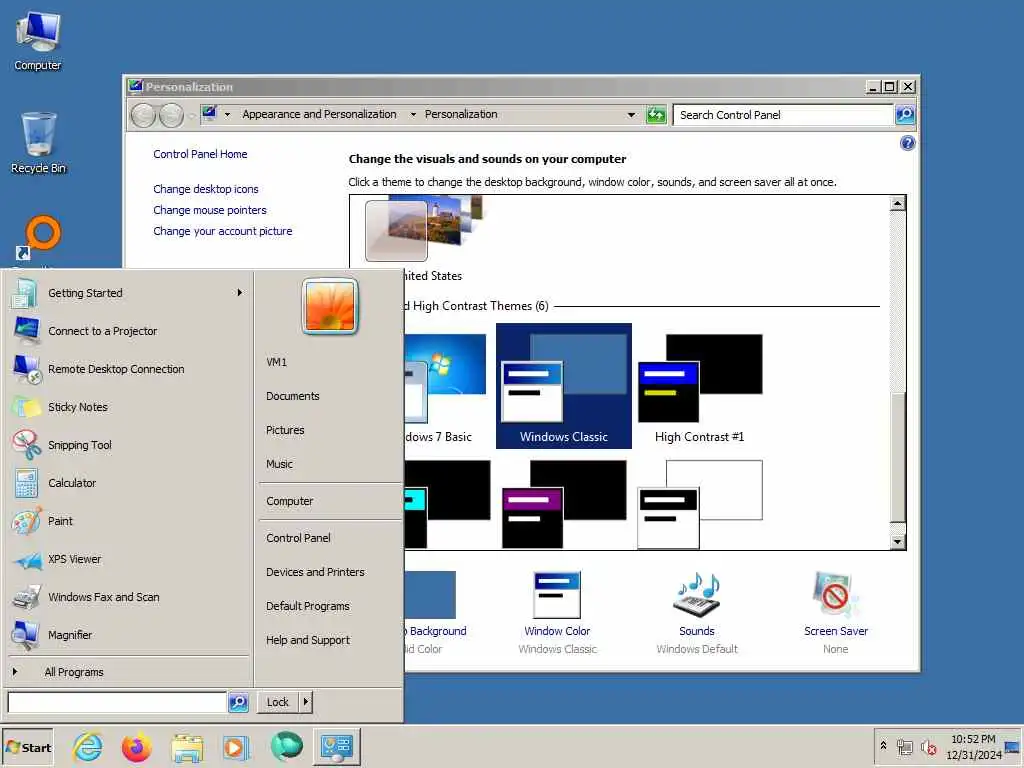Click the orange ring shortcut desktop icon
Viewport: 1024px width, 768px height.
pos(39,236)
